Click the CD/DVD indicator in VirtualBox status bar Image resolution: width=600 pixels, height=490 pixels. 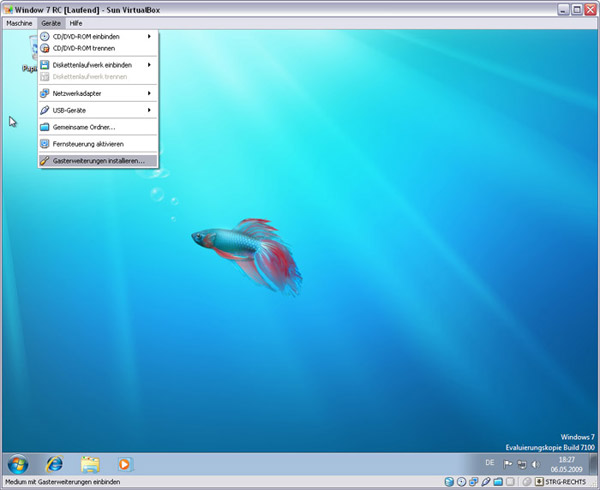click(x=461, y=482)
